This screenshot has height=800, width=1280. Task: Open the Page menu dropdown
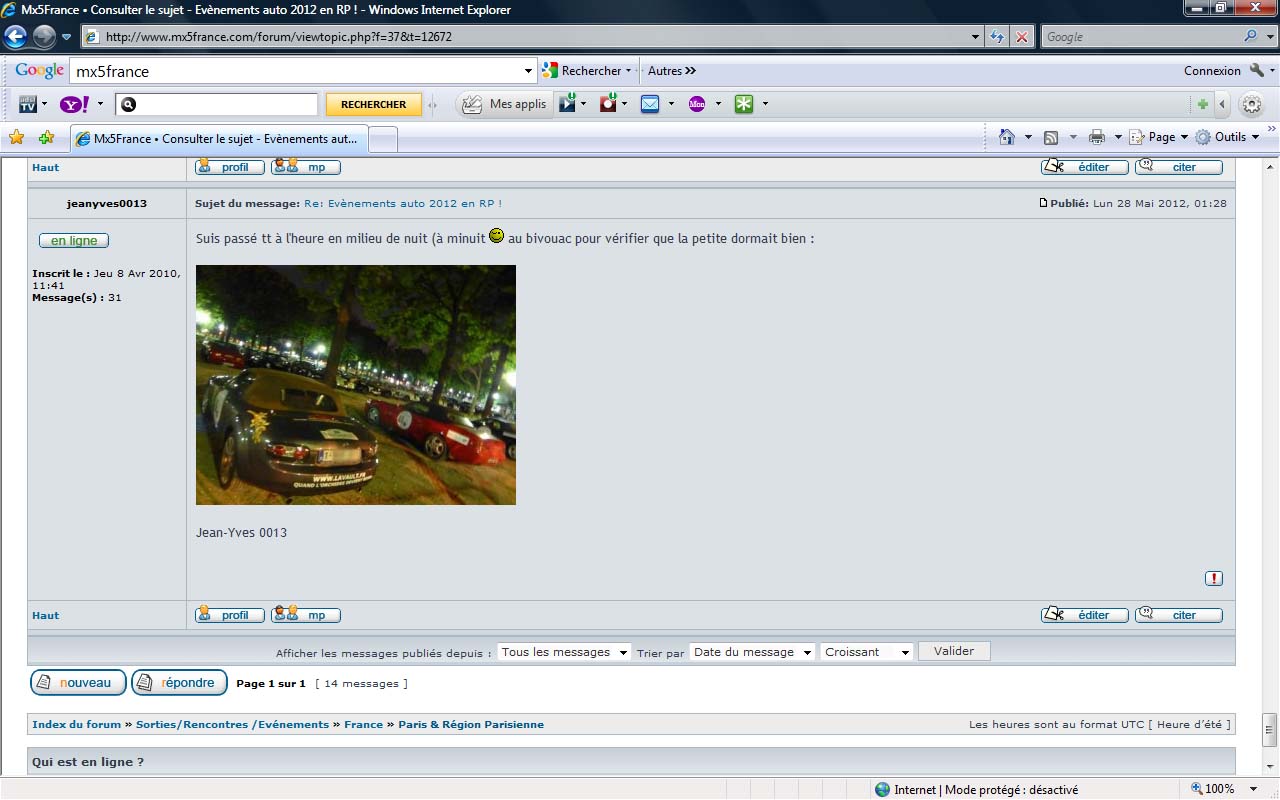coord(1184,137)
